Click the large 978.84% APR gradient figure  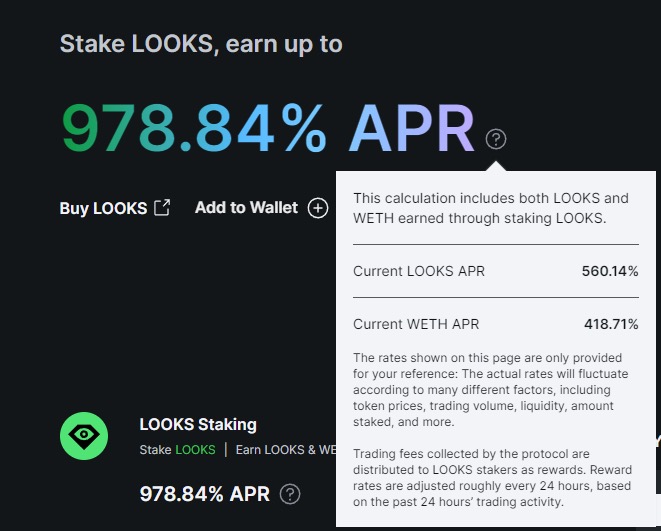(x=269, y=128)
